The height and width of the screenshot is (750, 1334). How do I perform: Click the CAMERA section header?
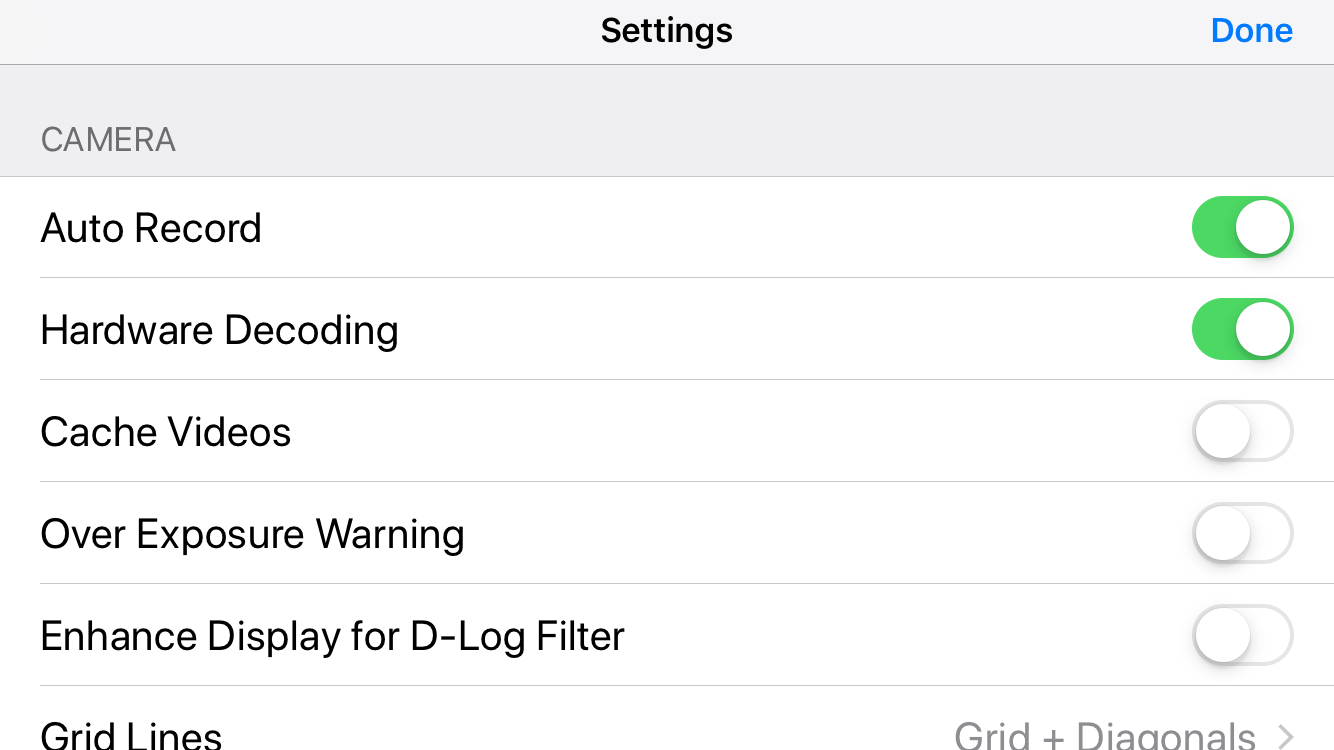coord(108,140)
